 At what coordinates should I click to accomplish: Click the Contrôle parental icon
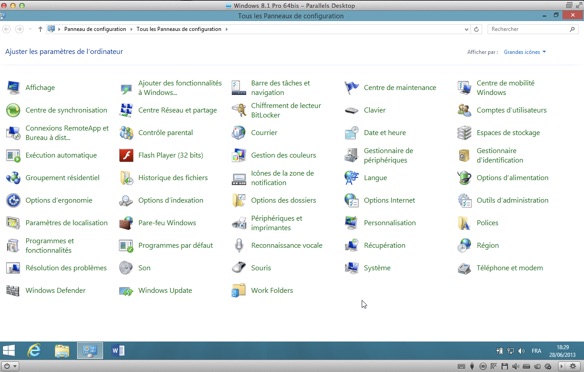pos(126,133)
